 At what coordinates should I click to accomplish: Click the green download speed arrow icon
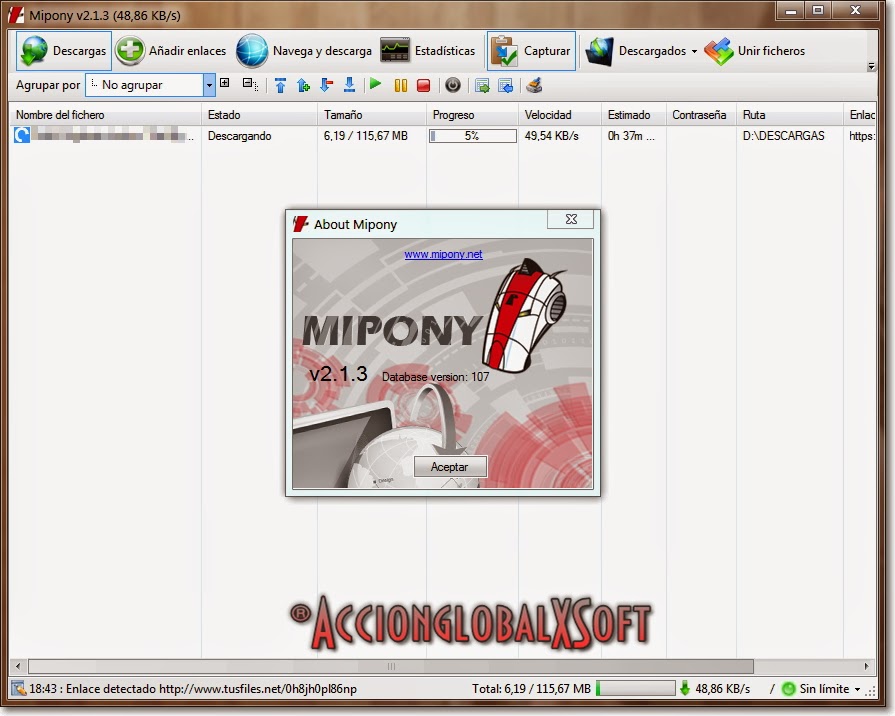tap(685, 689)
